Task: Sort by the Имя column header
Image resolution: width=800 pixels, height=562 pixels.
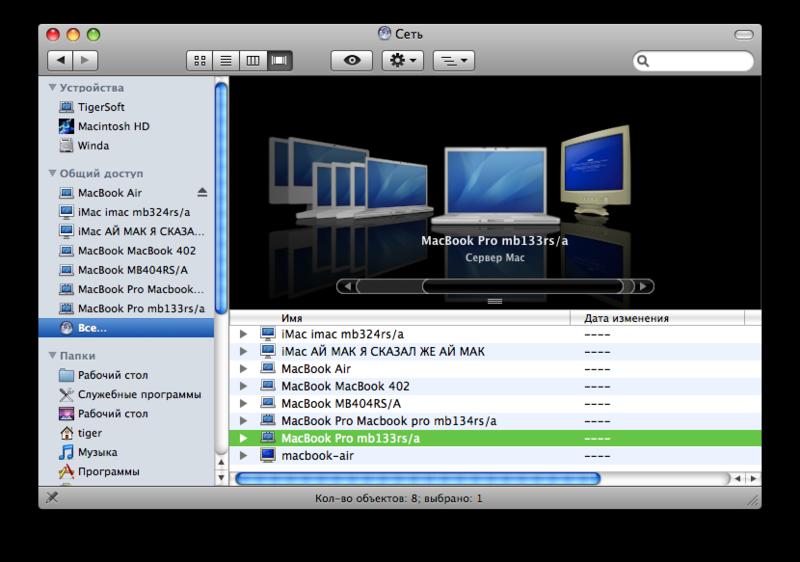Action: coord(400,318)
